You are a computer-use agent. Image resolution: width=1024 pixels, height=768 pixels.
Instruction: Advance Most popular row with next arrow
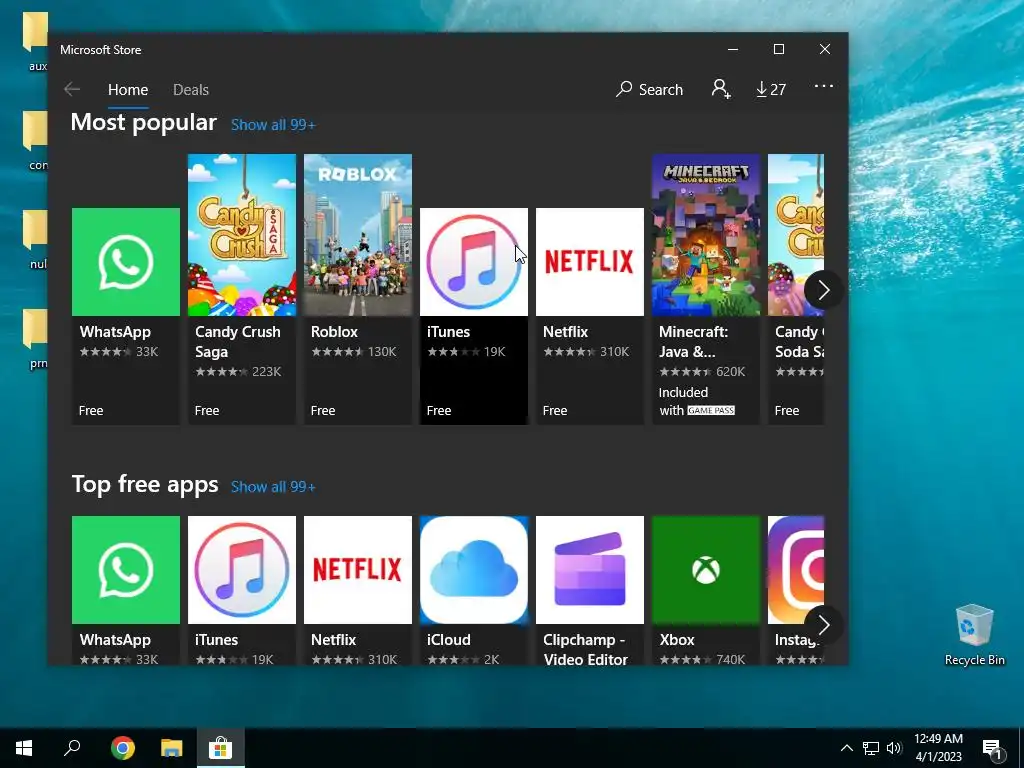point(823,290)
